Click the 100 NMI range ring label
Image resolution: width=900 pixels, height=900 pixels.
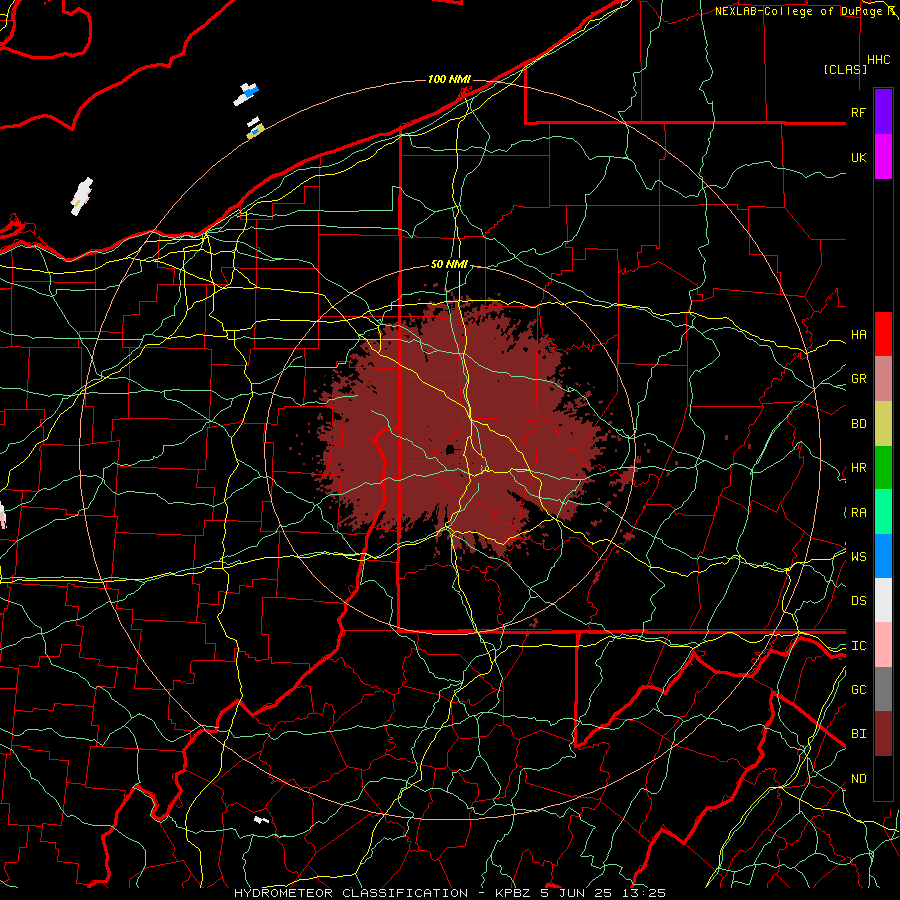(x=449, y=79)
